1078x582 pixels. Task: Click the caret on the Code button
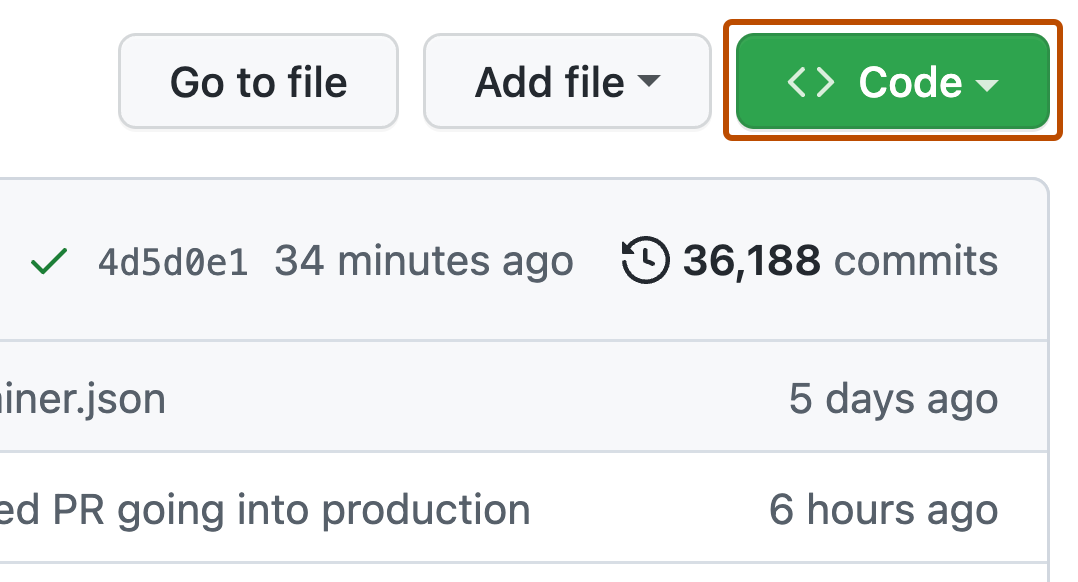pyautogui.click(x=985, y=84)
